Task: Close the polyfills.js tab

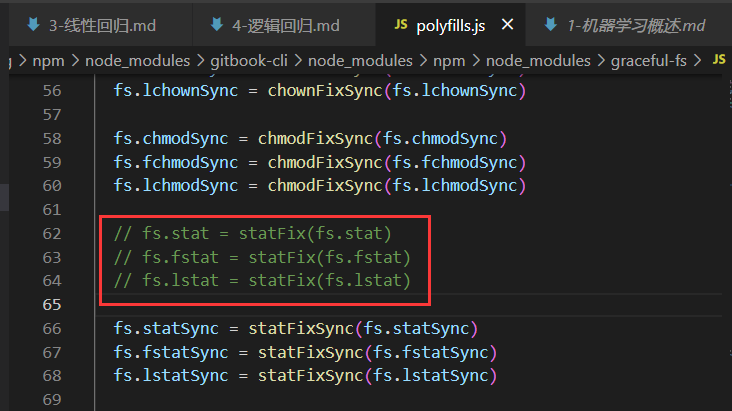Action: (507, 24)
